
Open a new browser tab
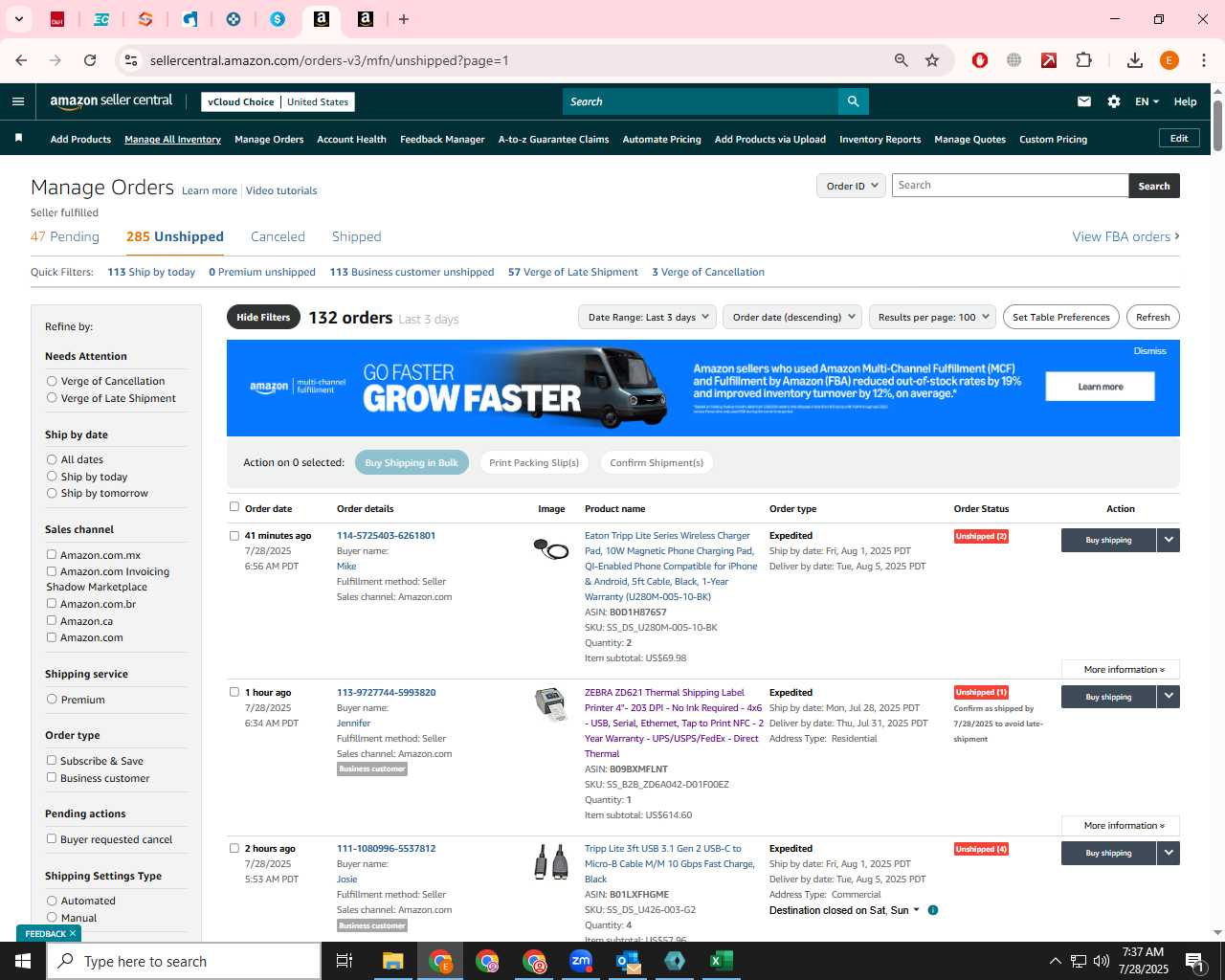404,19
